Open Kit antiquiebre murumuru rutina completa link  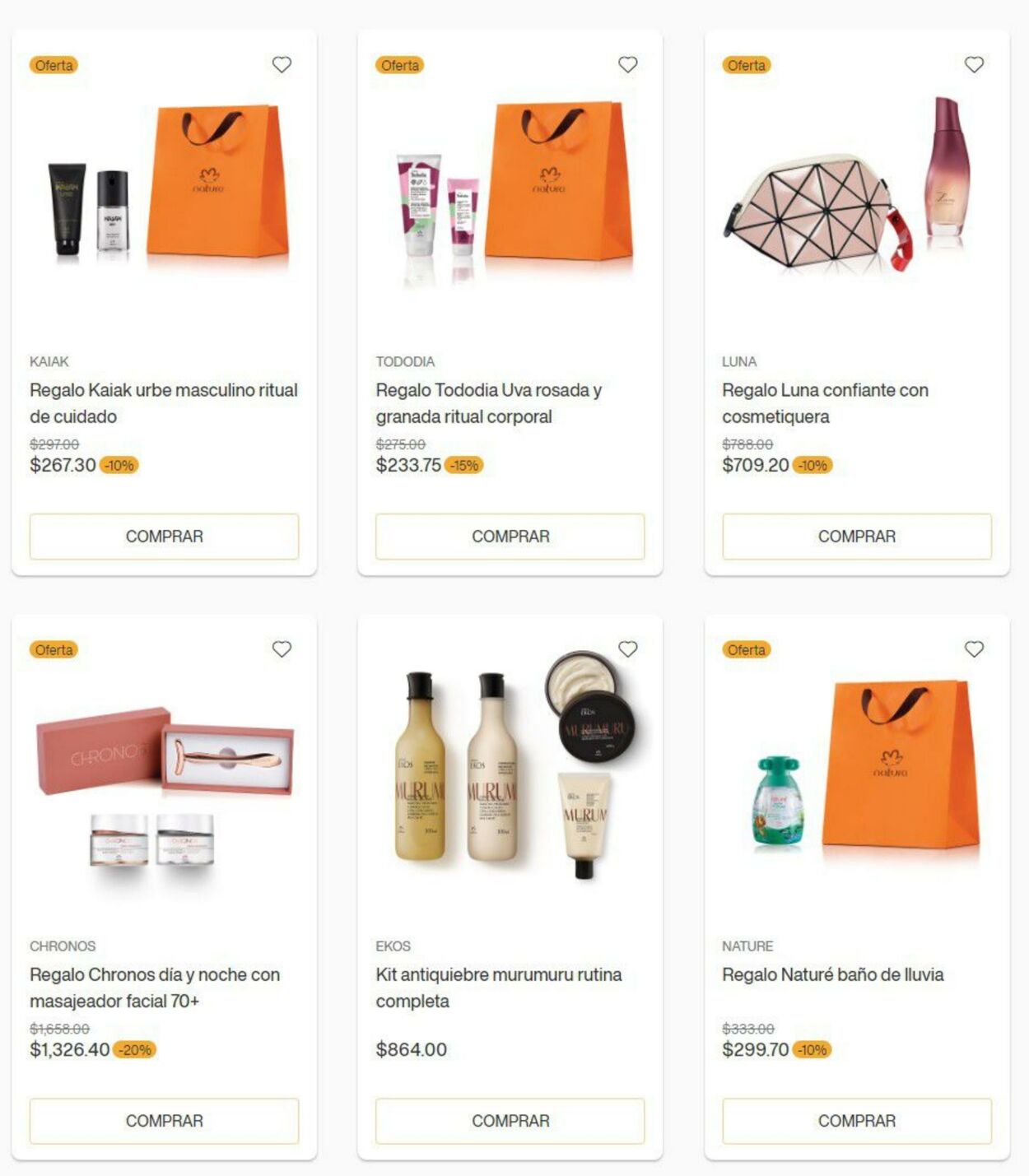tap(499, 988)
